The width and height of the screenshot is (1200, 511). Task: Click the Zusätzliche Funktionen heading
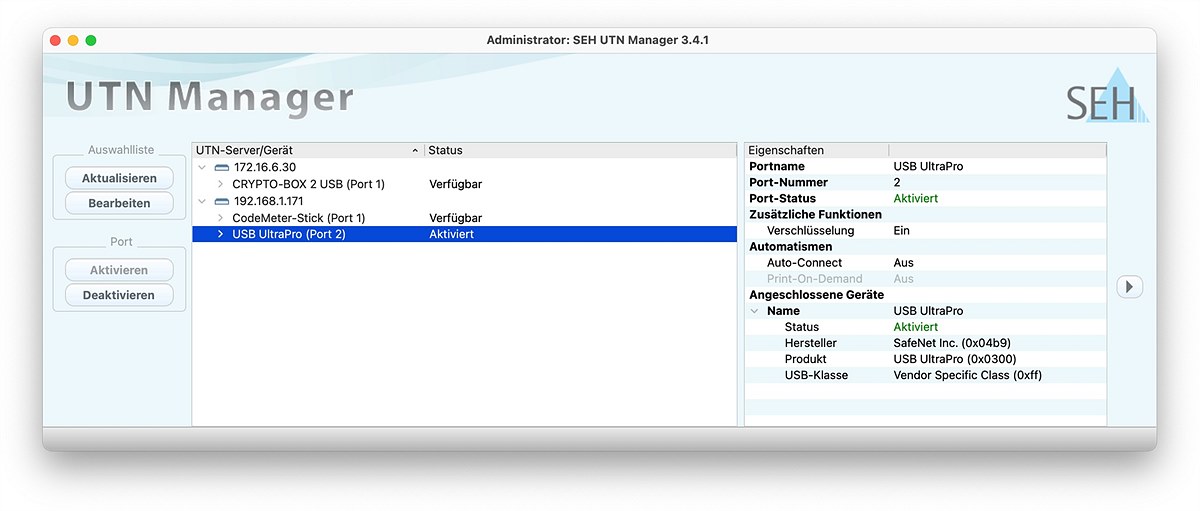tap(816, 214)
